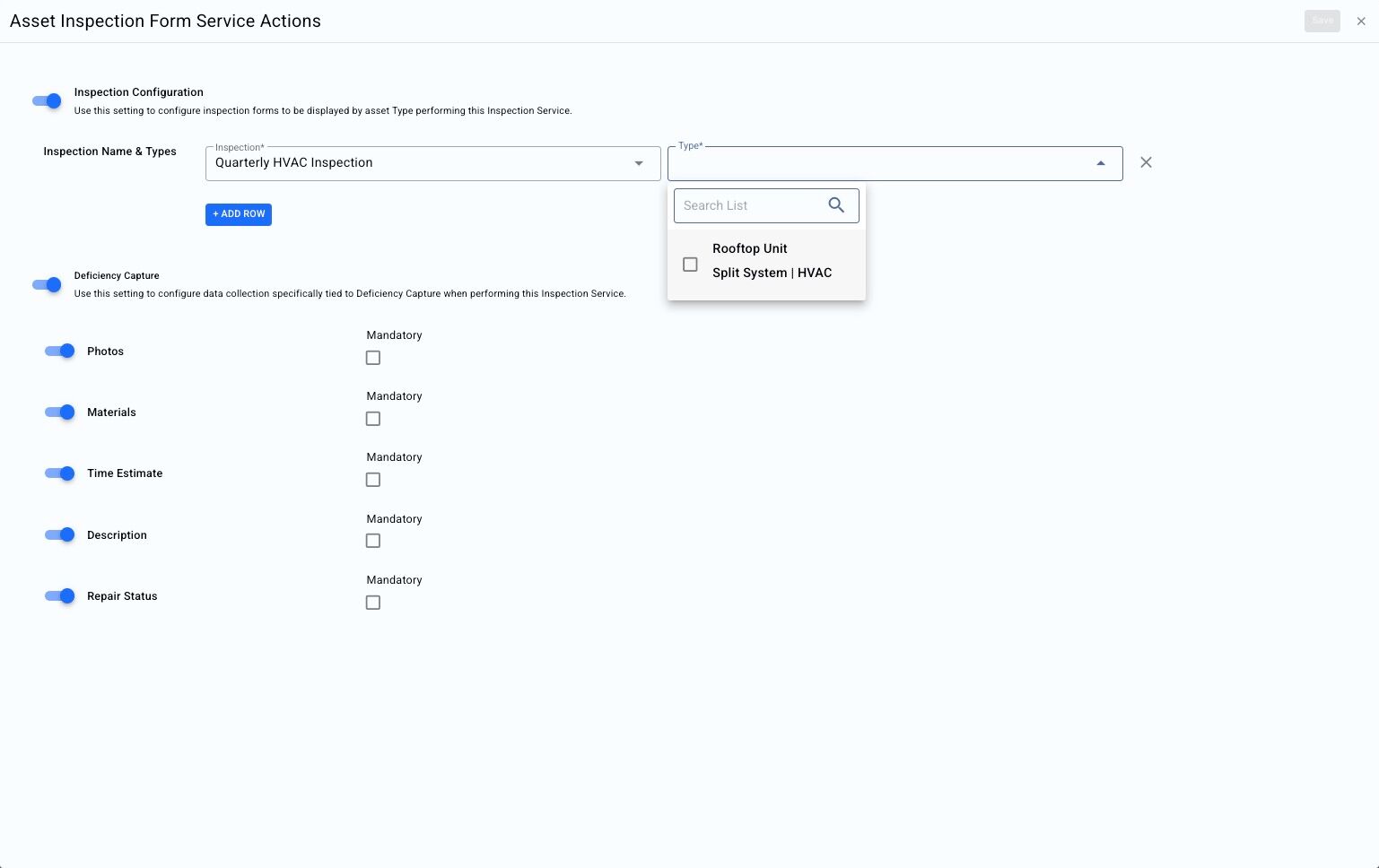Select Rooftop Unit Split System | HVAC option
This screenshot has width=1379, height=868.
(x=772, y=261)
